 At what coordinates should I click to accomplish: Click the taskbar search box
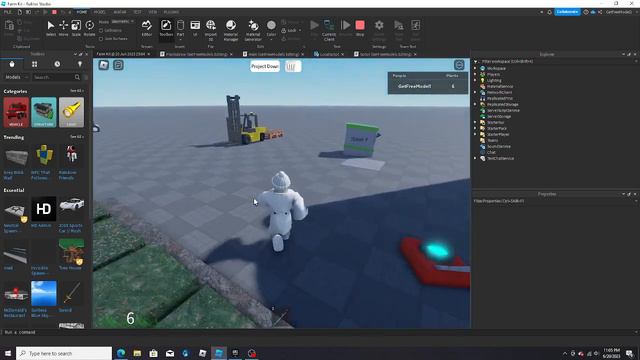click(x=64, y=353)
